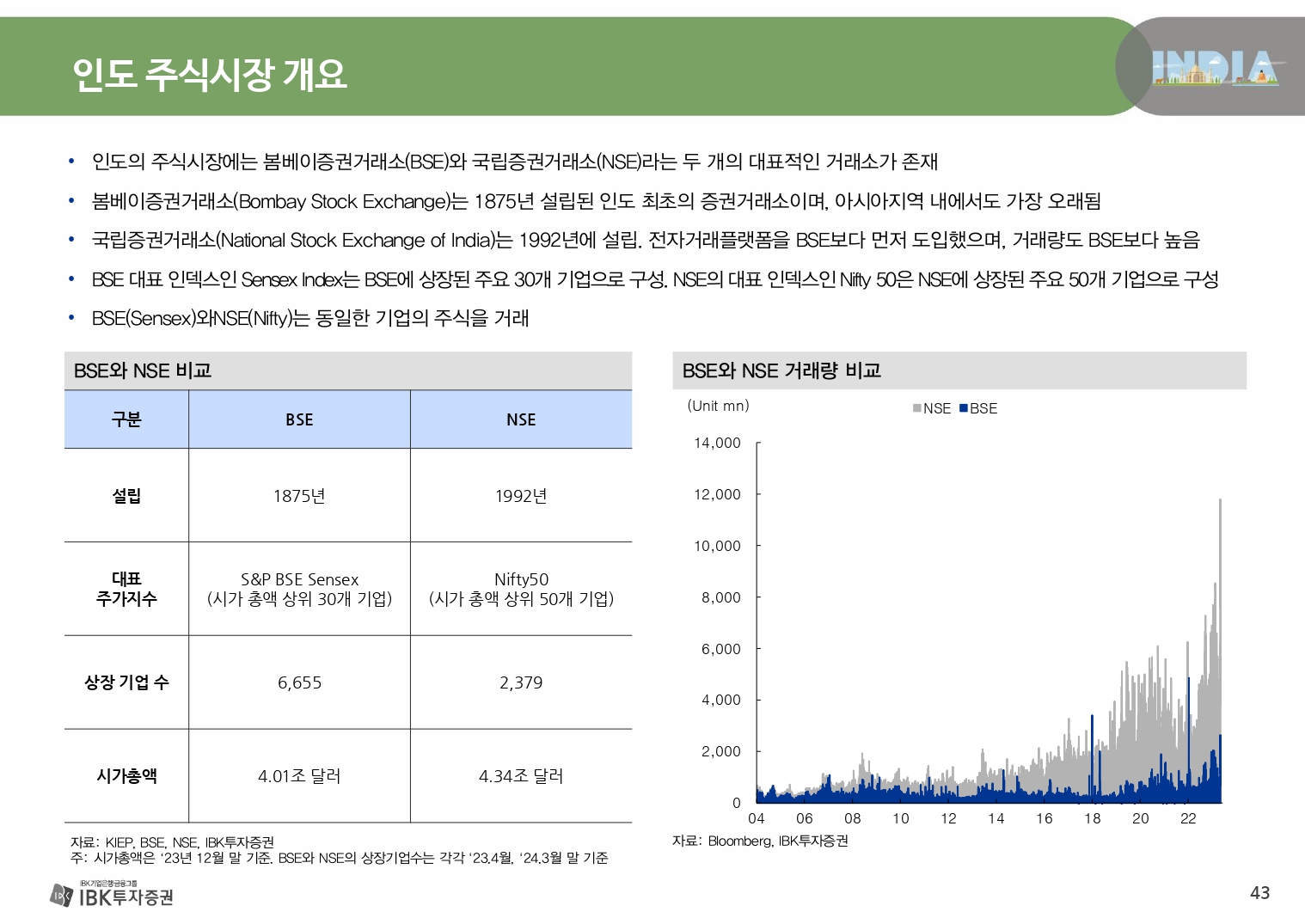Click the 16 x-axis year label
This screenshot has height=924, width=1305.
pyautogui.click(x=1044, y=818)
